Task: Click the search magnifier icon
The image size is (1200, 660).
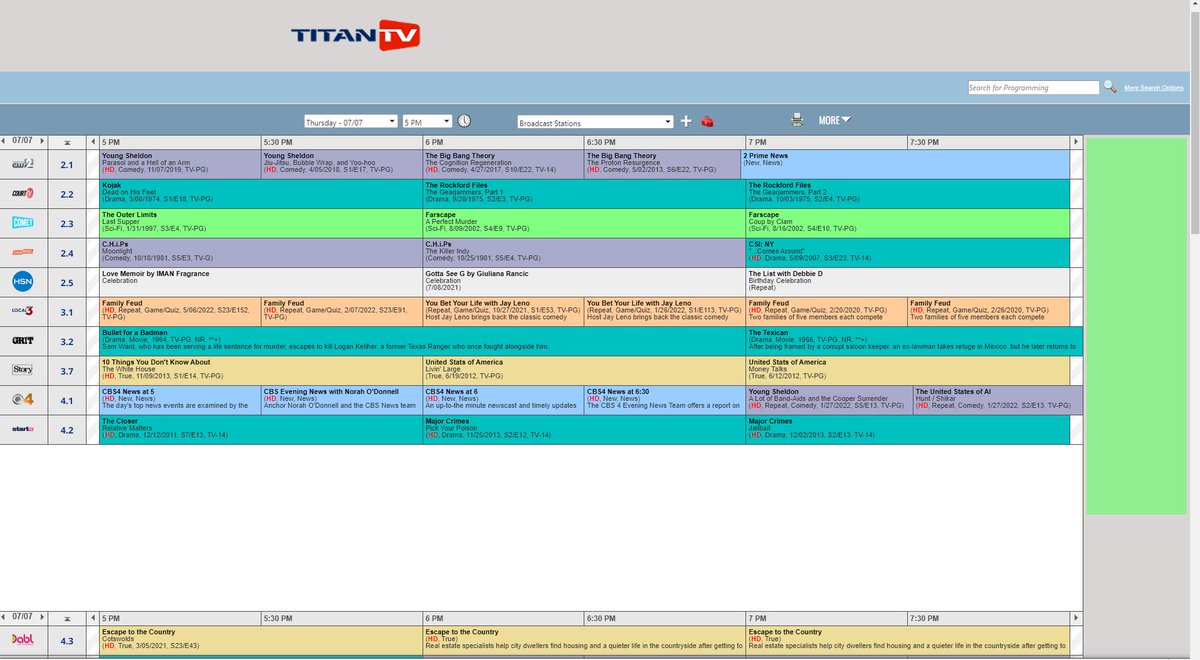Action: [x=1109, y=88]
